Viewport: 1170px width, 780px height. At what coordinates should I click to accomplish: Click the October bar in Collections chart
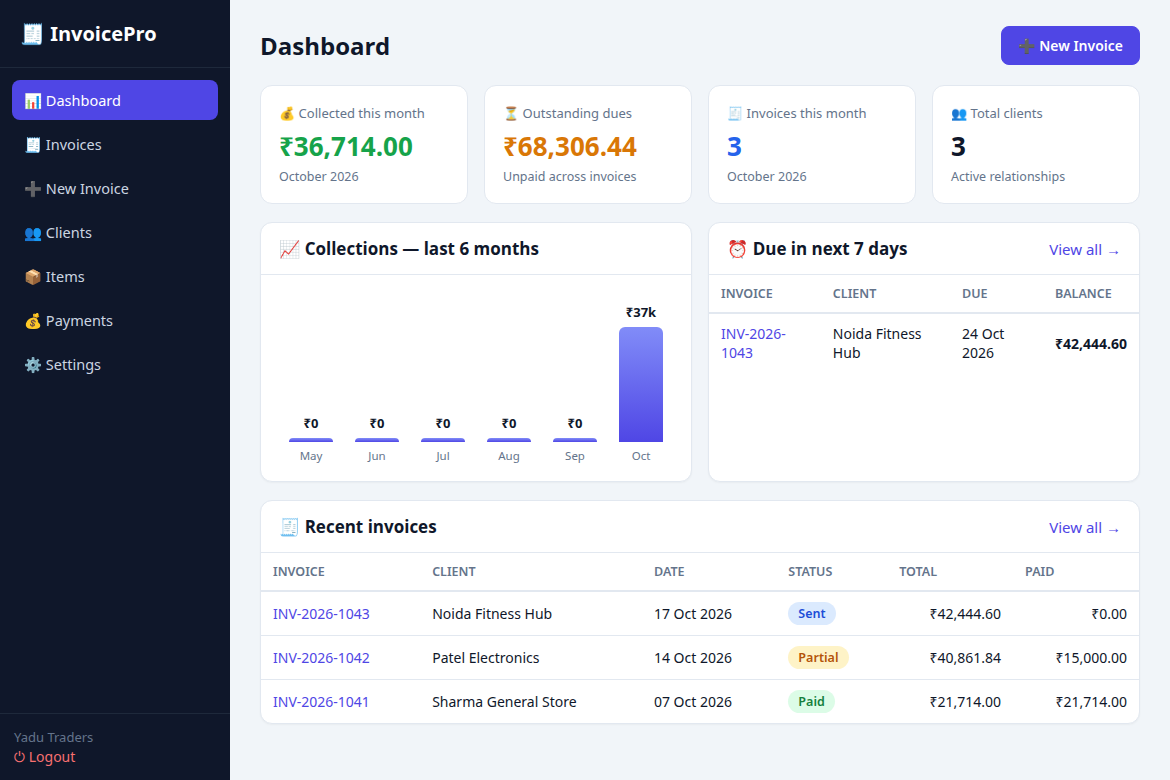point(641,384)
